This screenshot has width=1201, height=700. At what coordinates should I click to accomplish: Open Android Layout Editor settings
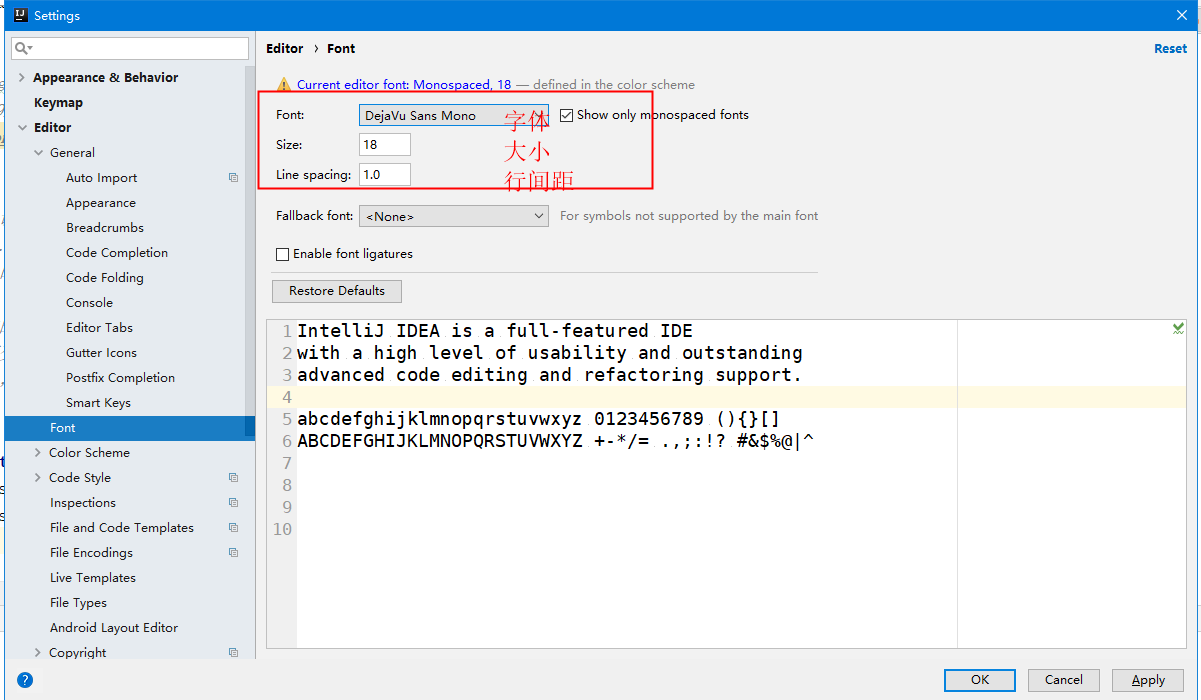[114, 628]
